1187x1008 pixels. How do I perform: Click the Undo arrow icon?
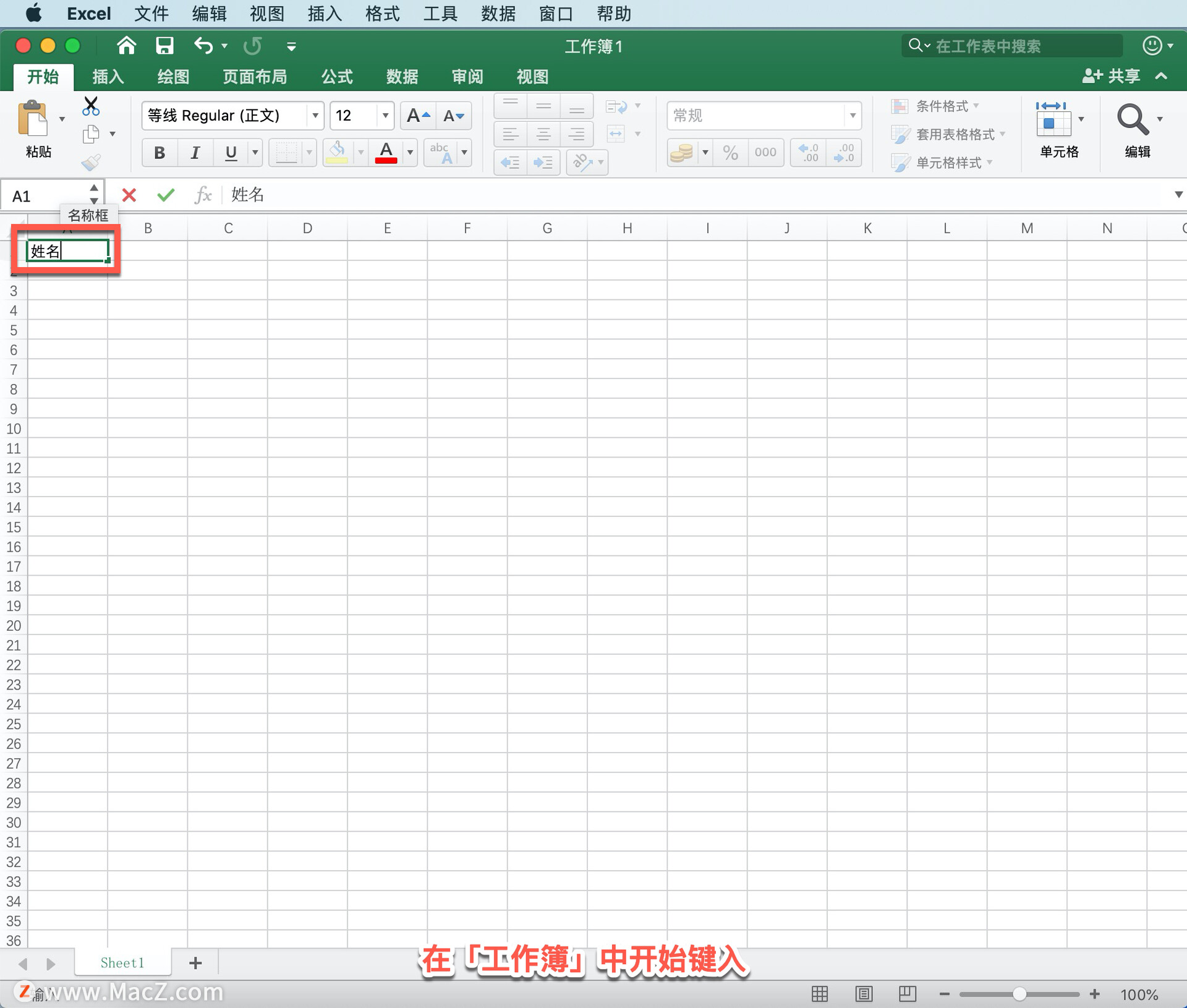point(203,46)
